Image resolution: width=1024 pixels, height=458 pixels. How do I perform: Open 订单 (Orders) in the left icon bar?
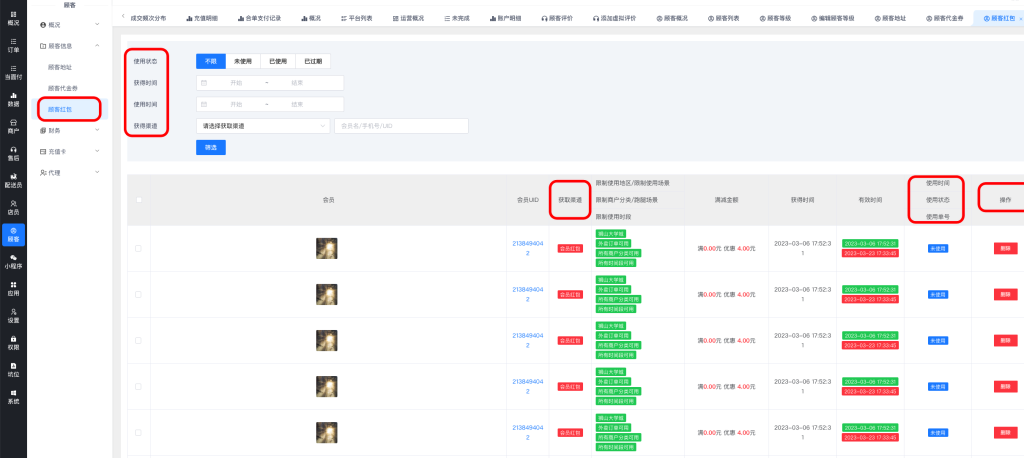click(x=13, y=45)
